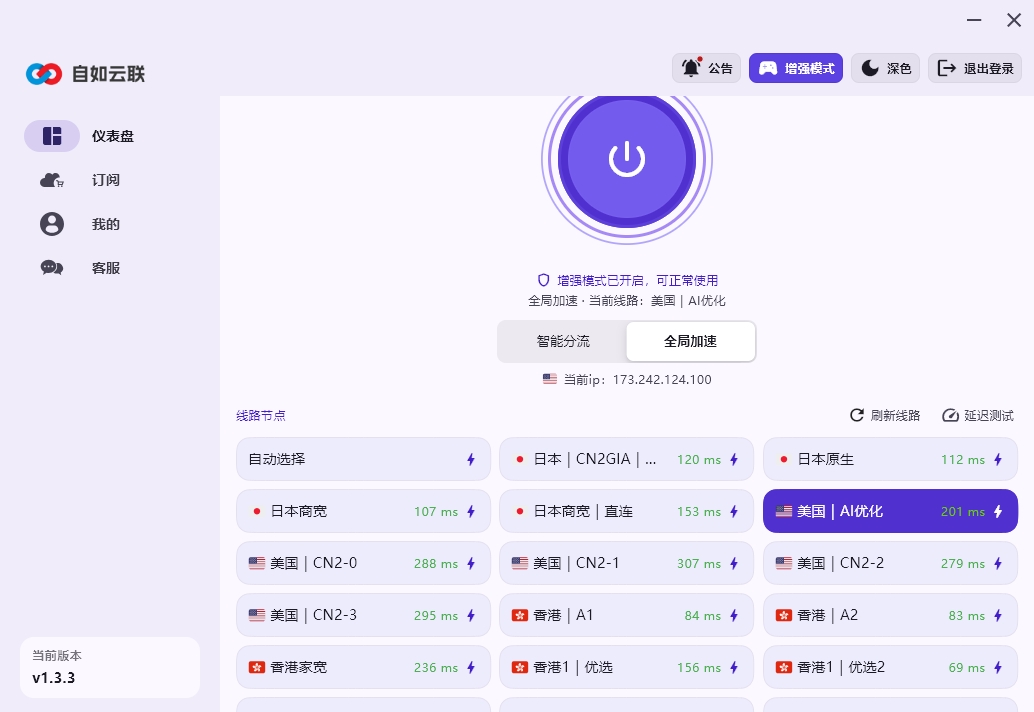
Task: Choose the 自动选择 node
Action: click(363, 459)
